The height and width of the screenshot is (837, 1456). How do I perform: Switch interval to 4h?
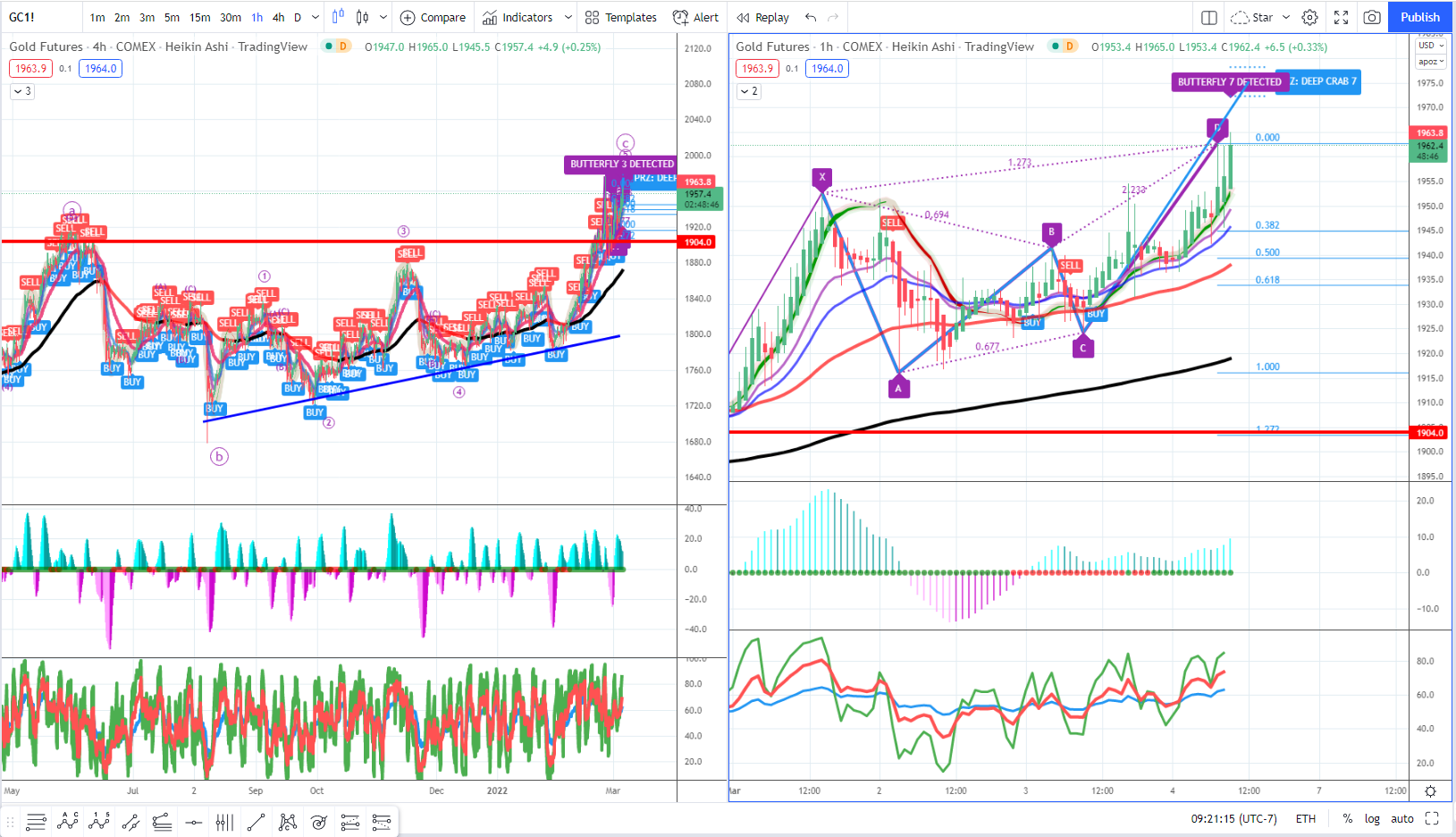279,17
